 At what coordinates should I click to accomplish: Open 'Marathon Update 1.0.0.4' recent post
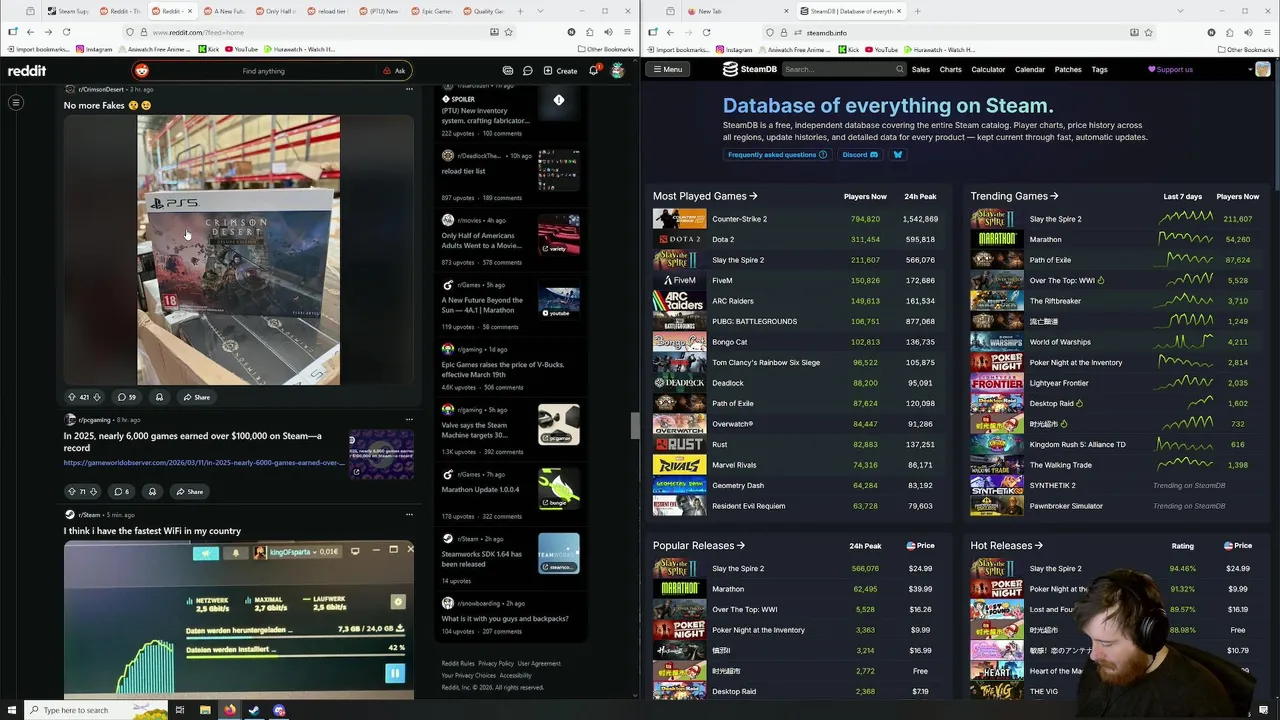[x=481, y=490]
